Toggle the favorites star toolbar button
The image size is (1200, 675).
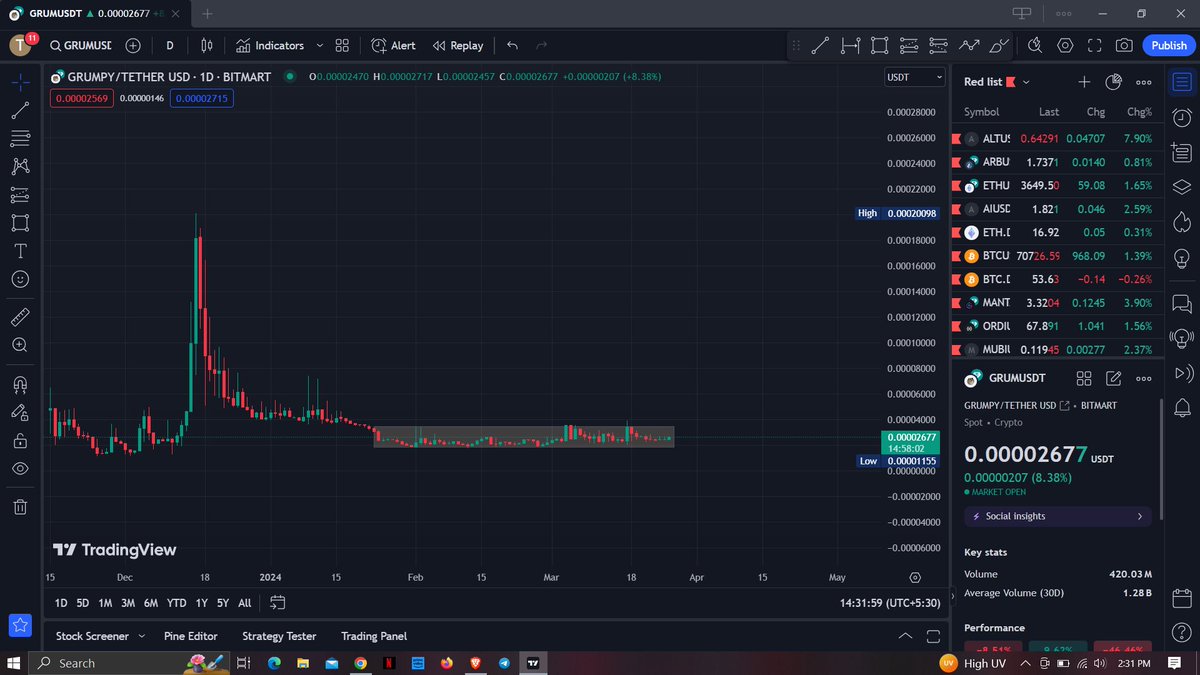tap(20, 626)
